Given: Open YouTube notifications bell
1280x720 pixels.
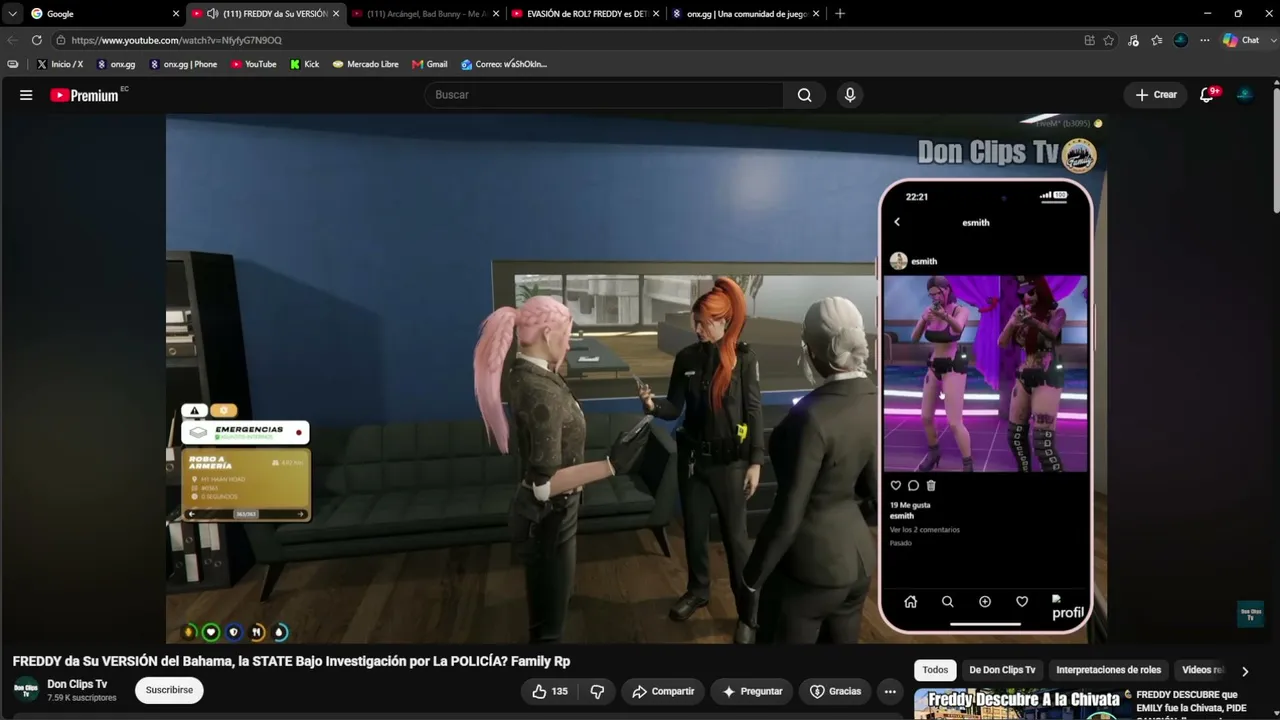Looking at the screenshot, I should [x=1208, y=95].
